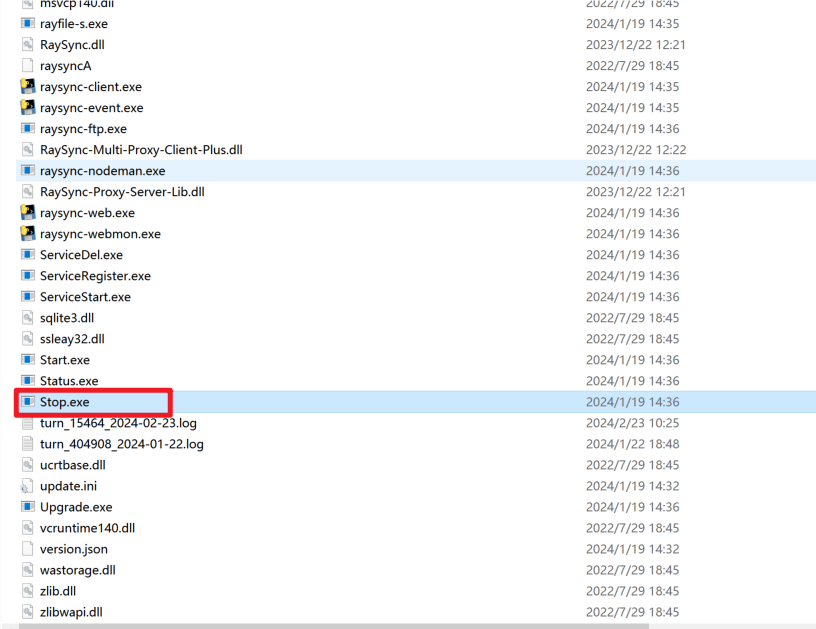816x629 pixels.
Task: Select the file name sqlite3.dll
Action: click(x=67, y=318)
